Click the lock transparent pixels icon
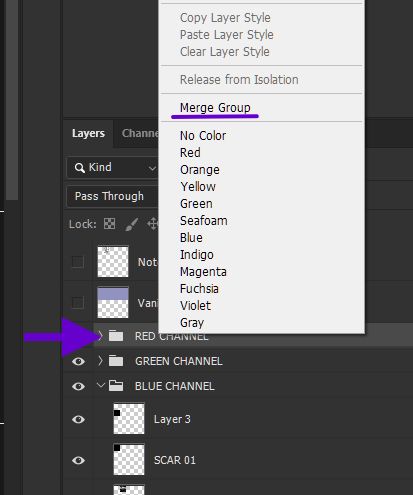Image resolution: width=413 pixels, height=495 pixels. pyautogui.click(x=109, y=224)
